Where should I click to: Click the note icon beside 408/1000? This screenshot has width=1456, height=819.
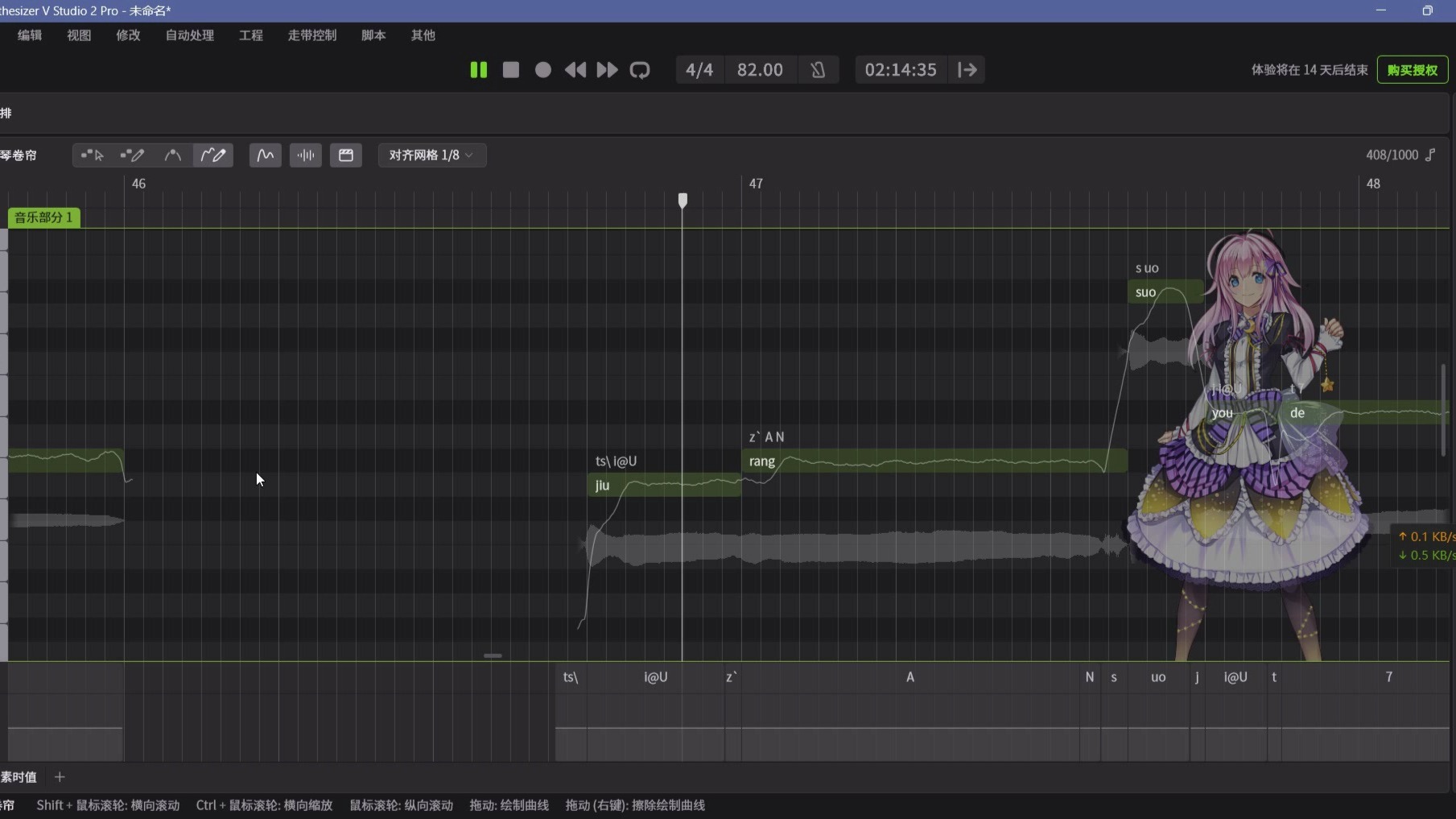coord(1430,155)
